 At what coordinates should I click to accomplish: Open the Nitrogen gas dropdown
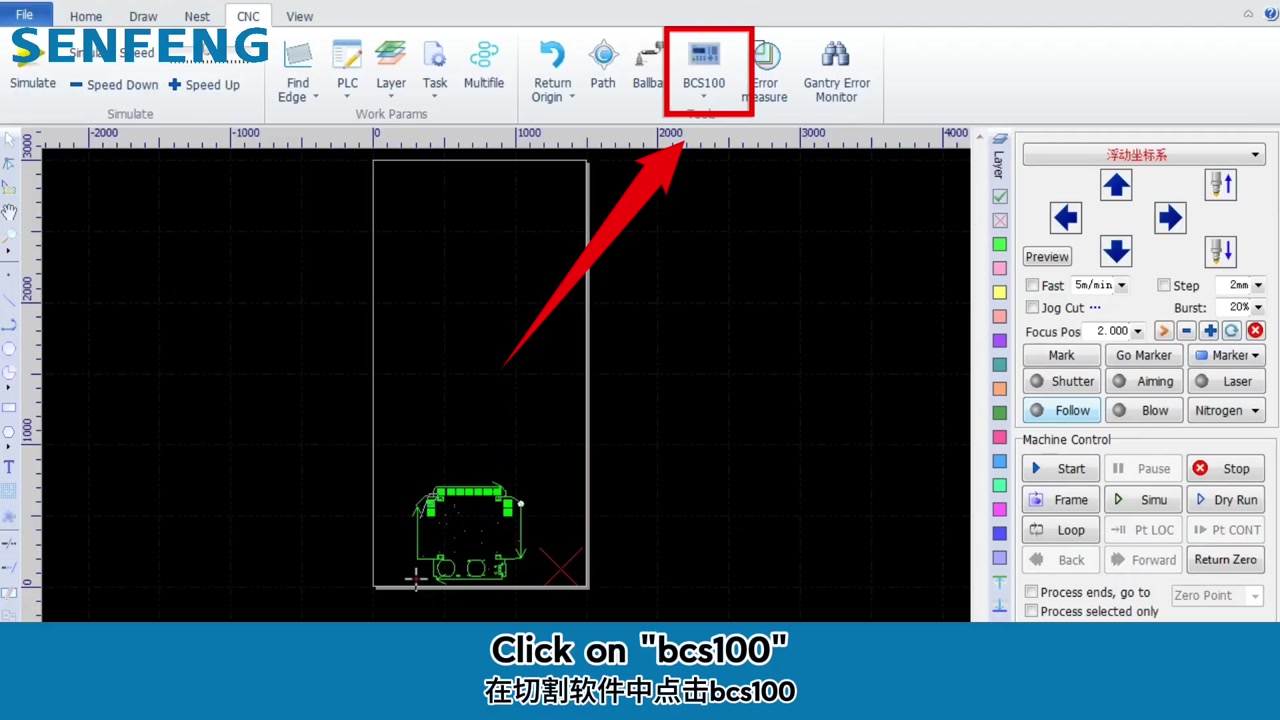(1226, 411)
